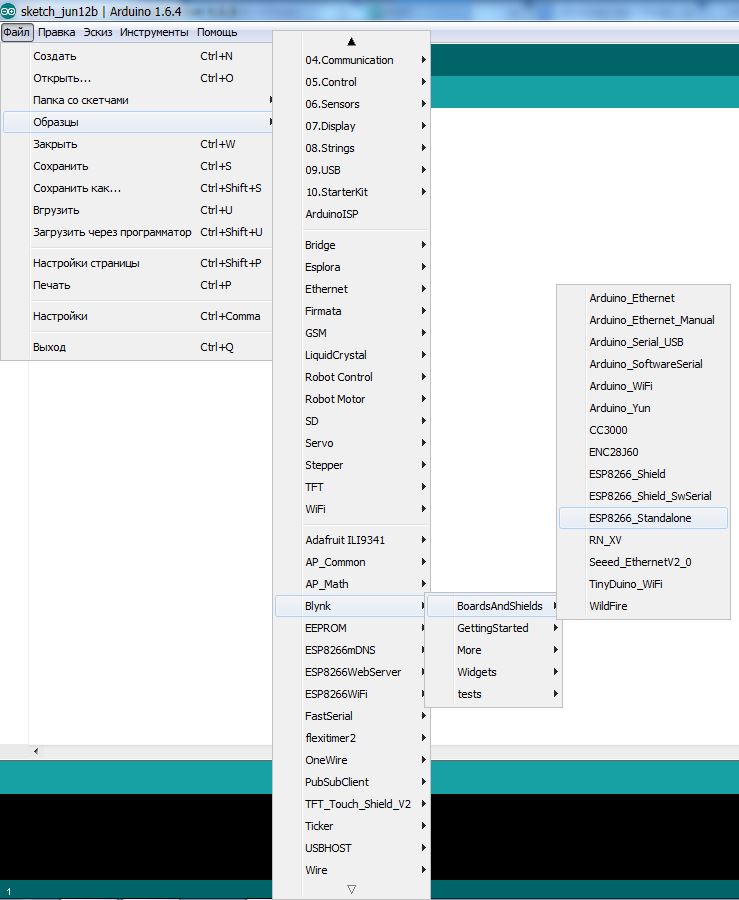739x900 pixels.
Task: Expand 05.Control examples
Action: pos(352,82)
